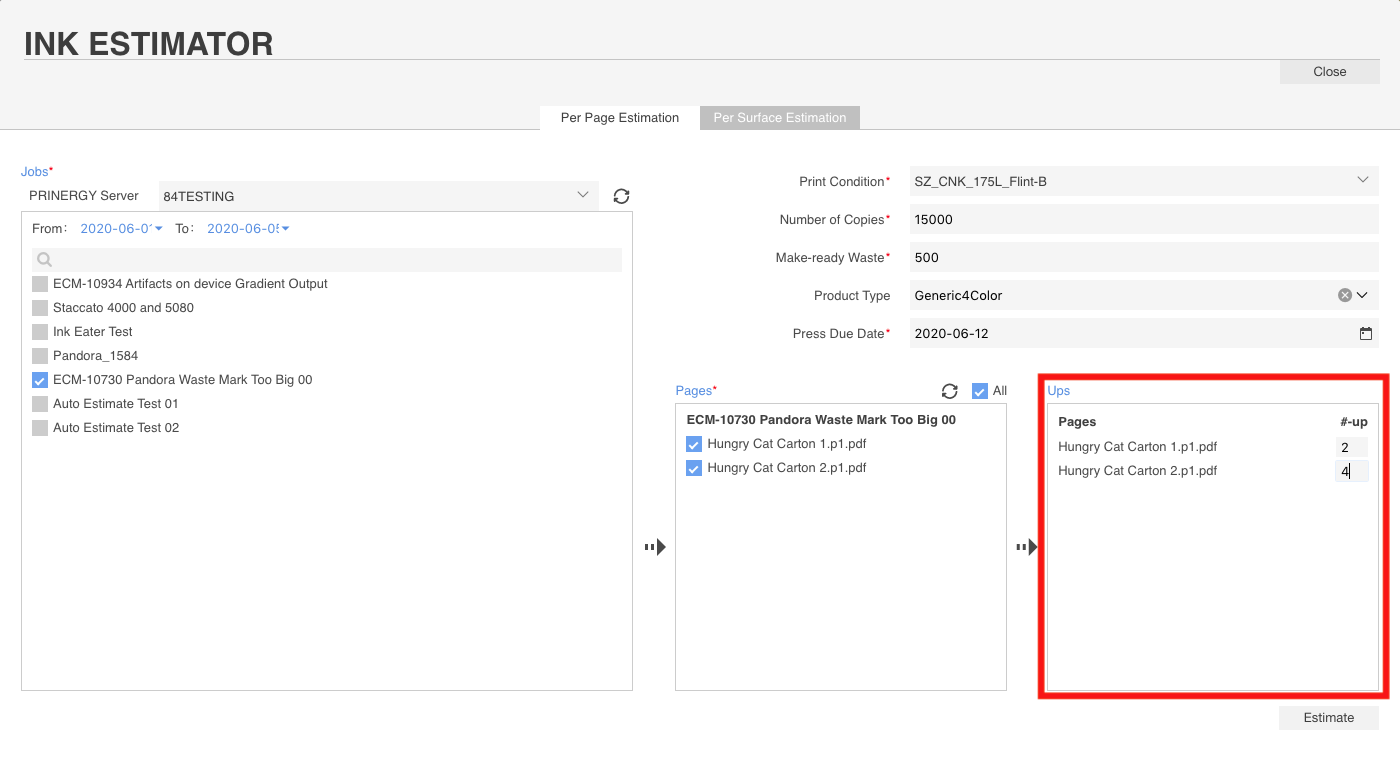Click the jobs search input field
This screenshot has height=760, width=1400.
tap(327, 260)
